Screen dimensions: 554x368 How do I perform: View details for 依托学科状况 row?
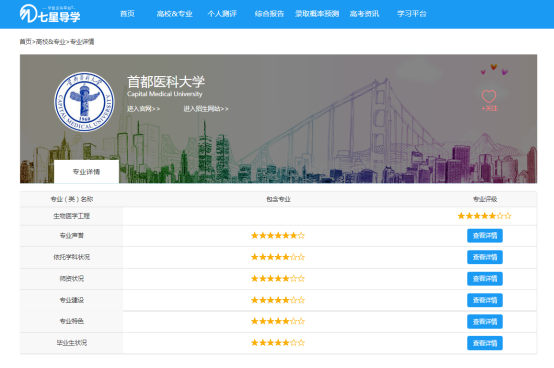coord(485,257)
